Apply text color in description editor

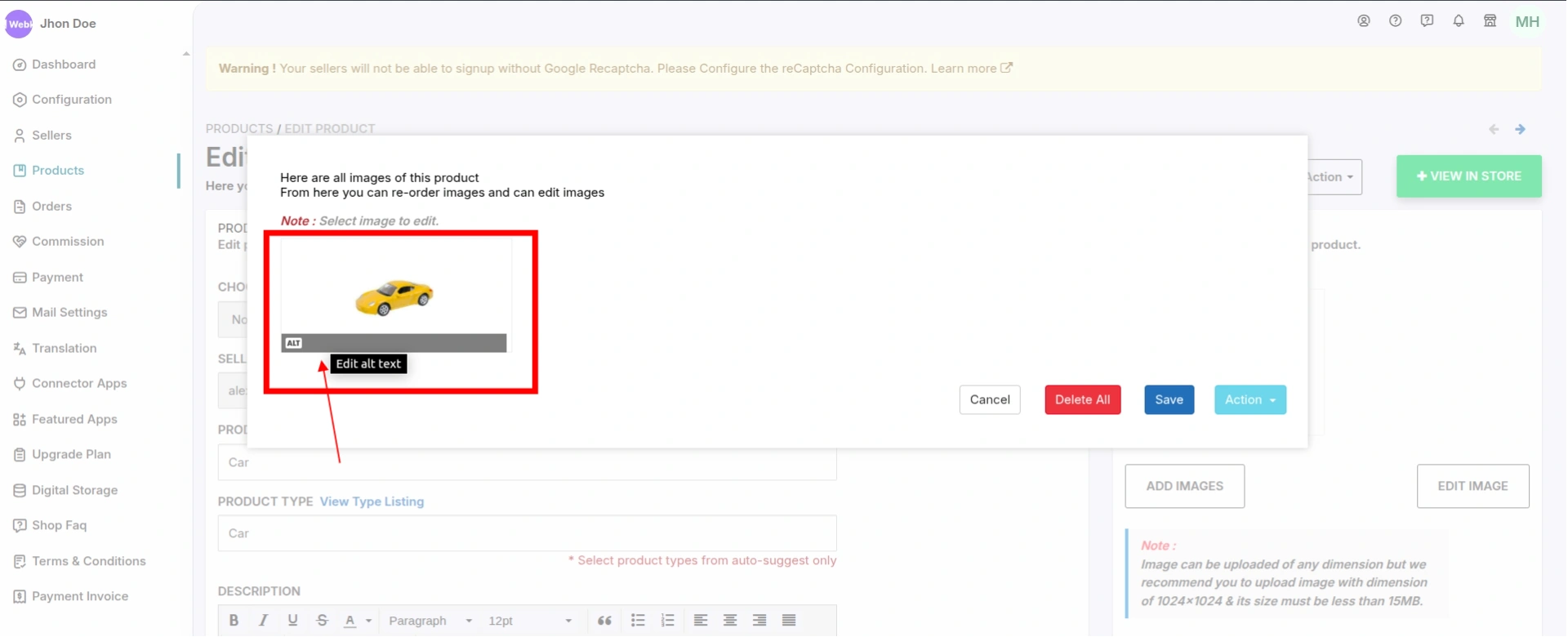coord(350,621)
